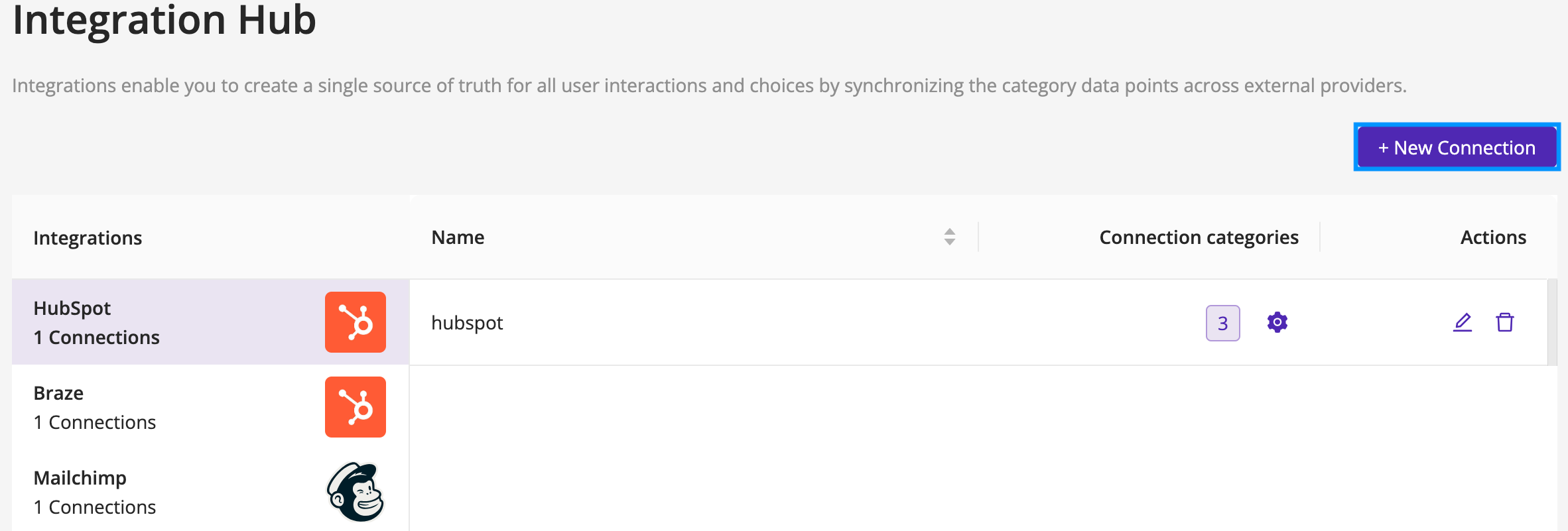Click the Connection categories column header
This screenshot has width=1568, height=531.
(x=1199, y=237)
